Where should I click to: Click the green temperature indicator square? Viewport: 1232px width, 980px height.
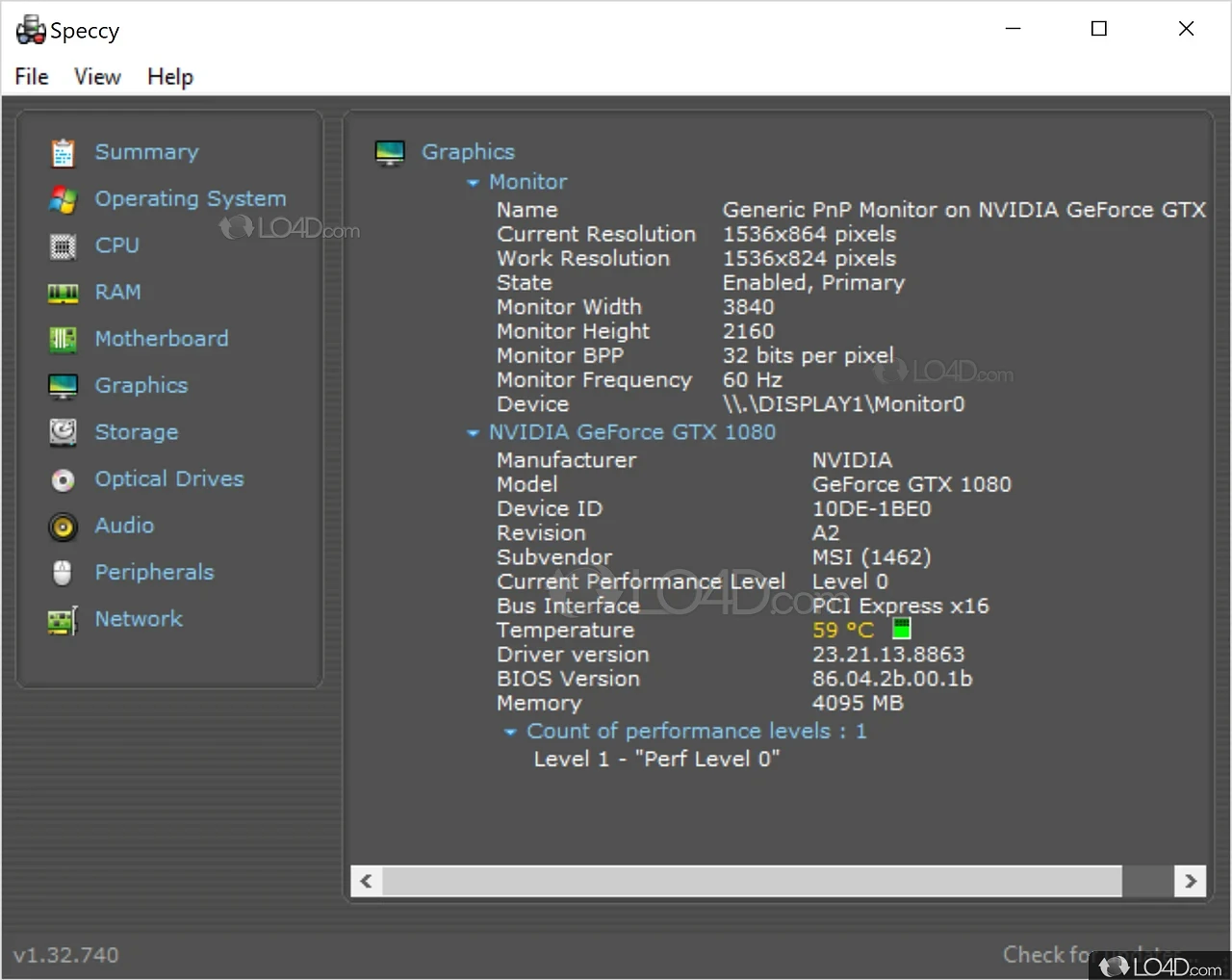click(x=902, y=630)
